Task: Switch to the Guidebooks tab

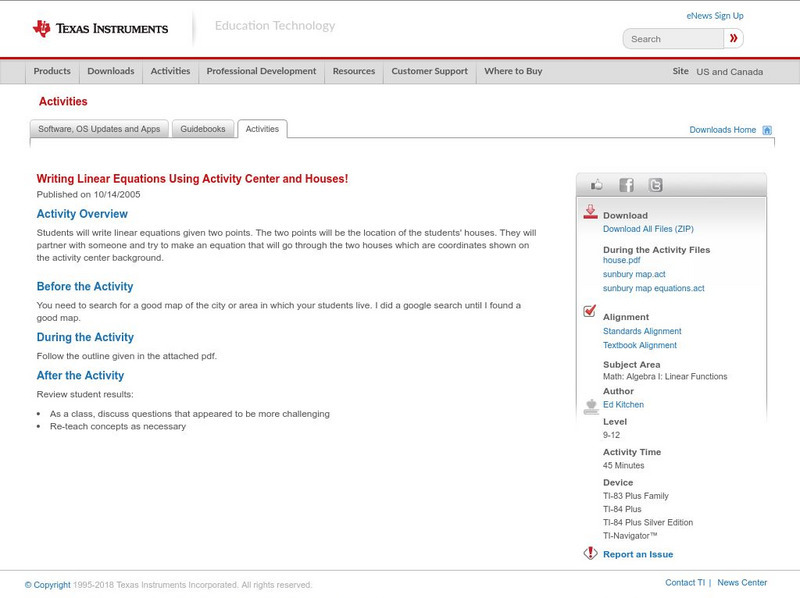Action: tap(204, 129)
